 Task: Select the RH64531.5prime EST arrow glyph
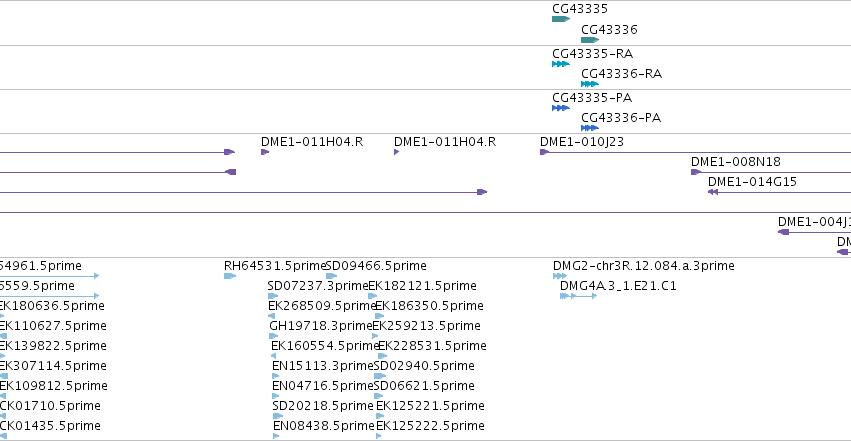pyautogui.click(x=230, y=276)
